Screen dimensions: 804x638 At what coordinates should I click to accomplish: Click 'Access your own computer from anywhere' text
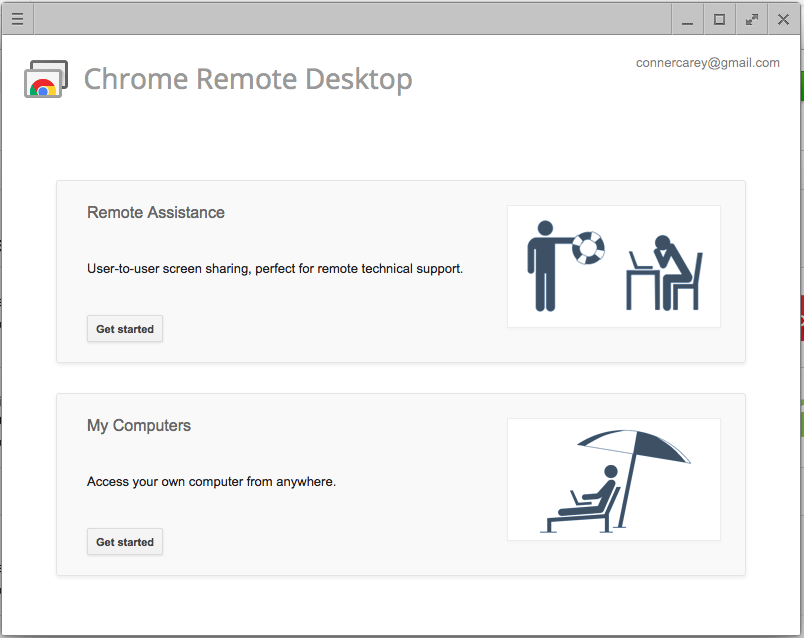[x=211, y=482]
